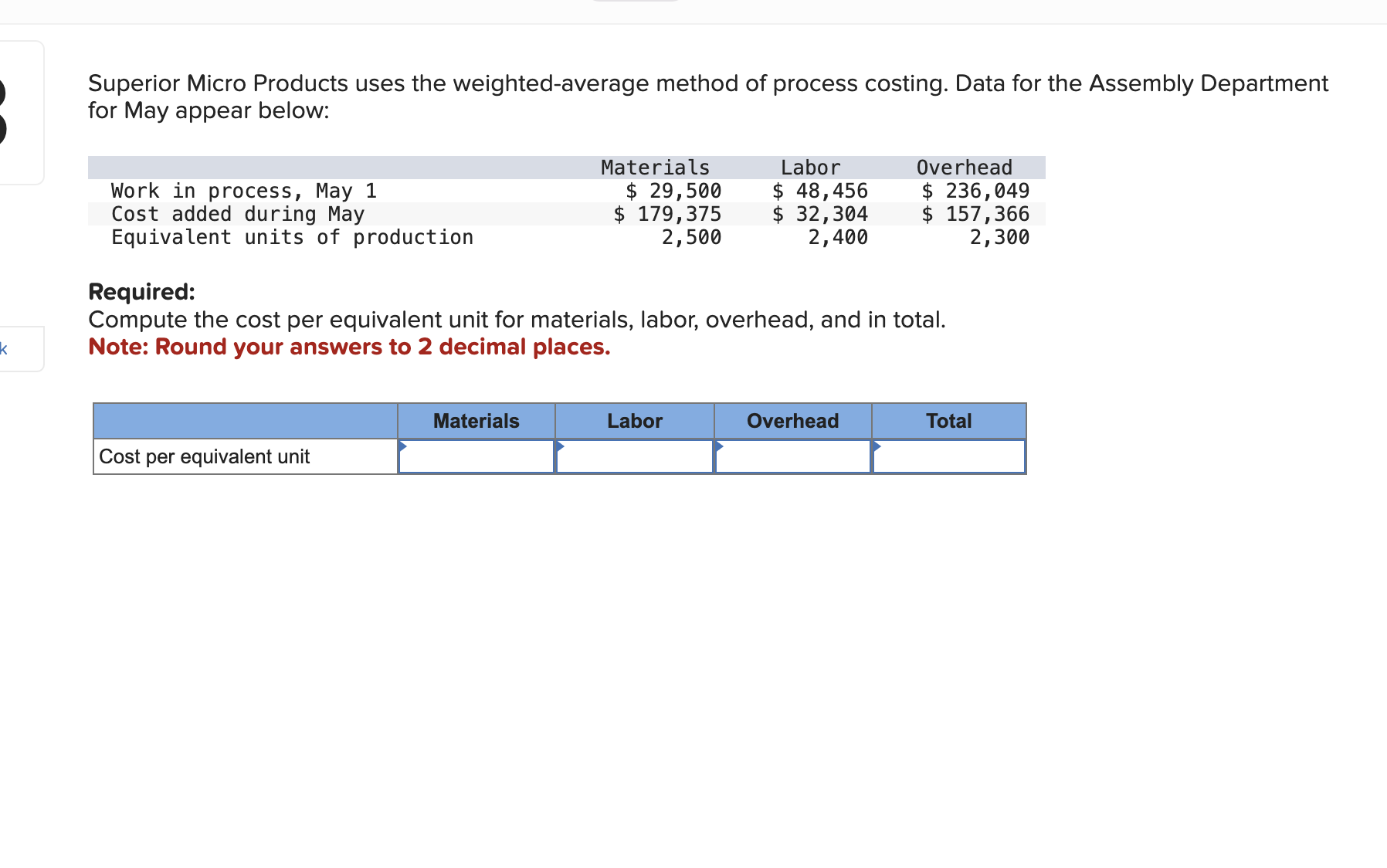Click the $ 236,049 overhead work in process value
1387x868 pixels.
pos(975,191)
